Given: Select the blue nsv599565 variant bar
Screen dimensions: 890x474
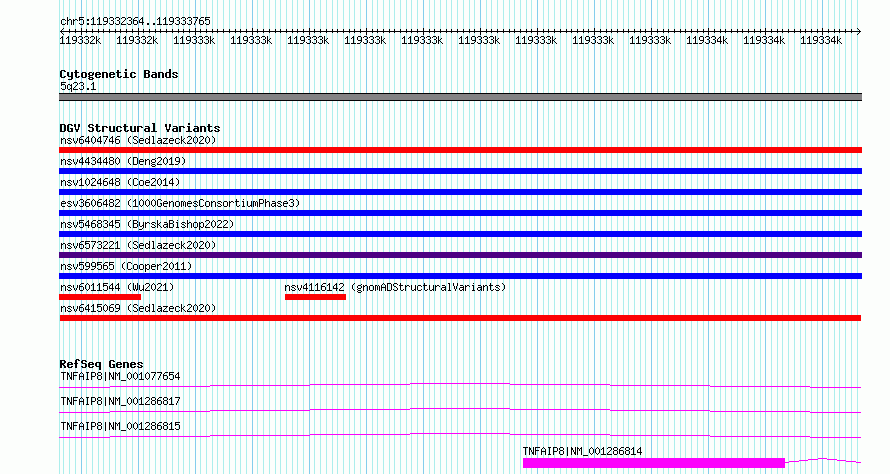Looking at the screenshot, I should pyautogui.click(x=460, y=276).
